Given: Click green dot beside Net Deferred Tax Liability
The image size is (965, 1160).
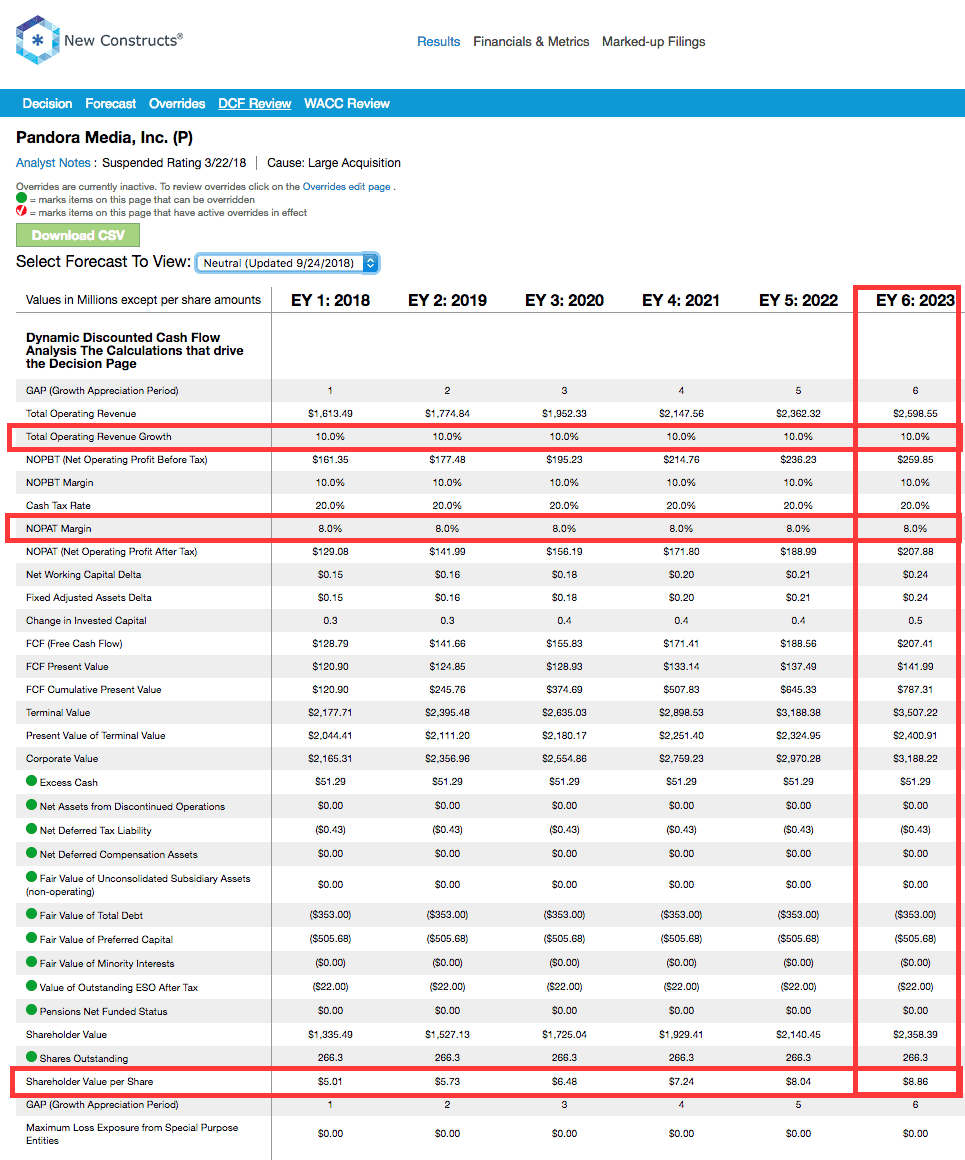Looking at the screenshot, I should coord(31,829).
